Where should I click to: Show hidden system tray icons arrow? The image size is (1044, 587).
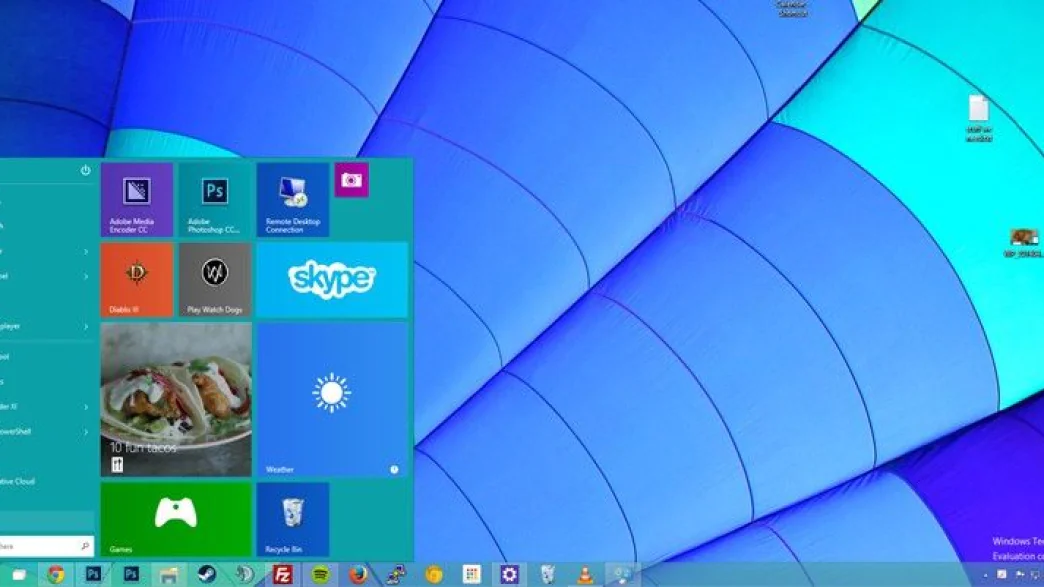[x=985, y=575]
